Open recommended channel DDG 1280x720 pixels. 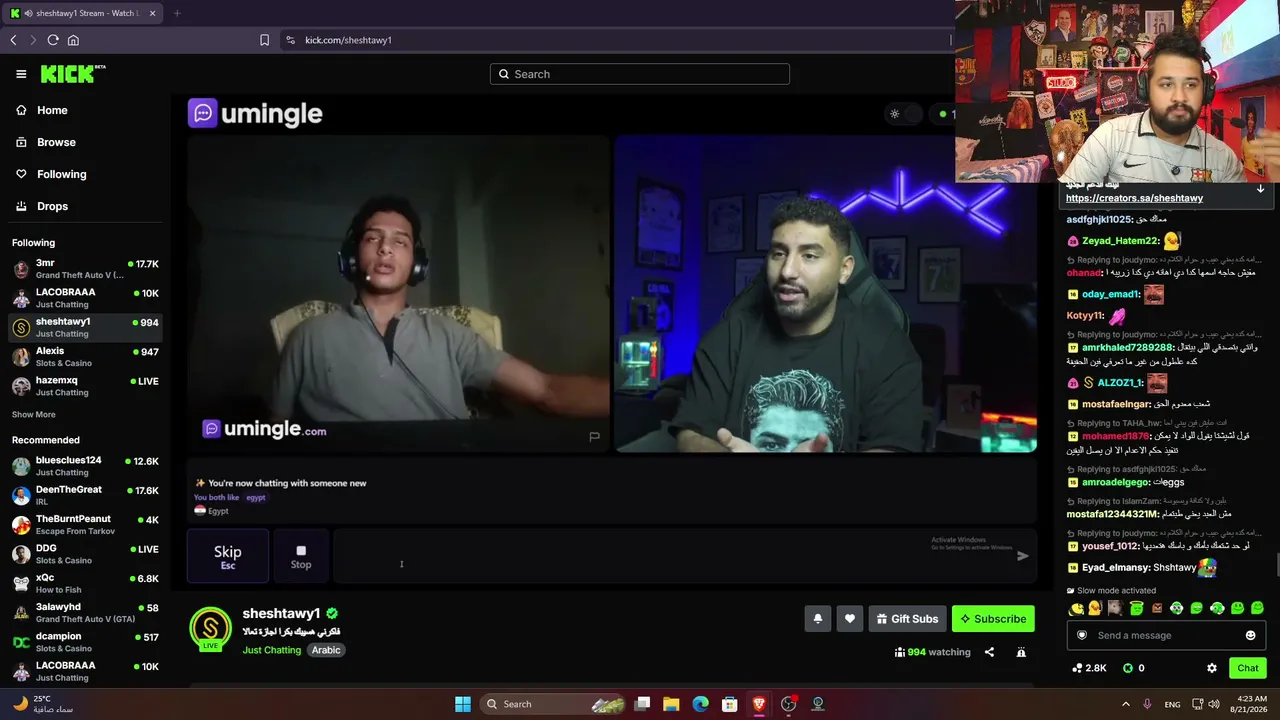pos(85,554)
